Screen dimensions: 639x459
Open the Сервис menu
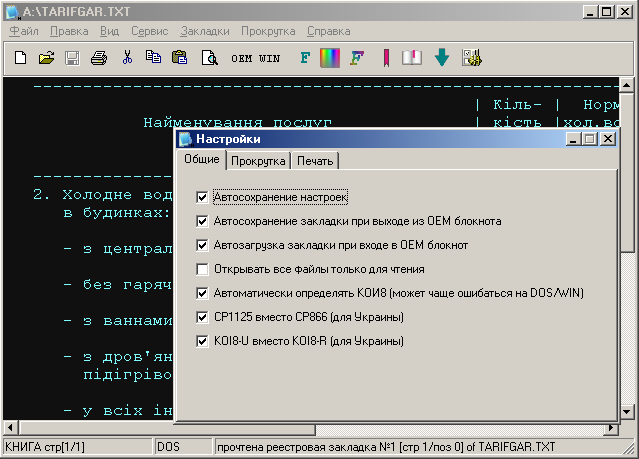[150, 31]
